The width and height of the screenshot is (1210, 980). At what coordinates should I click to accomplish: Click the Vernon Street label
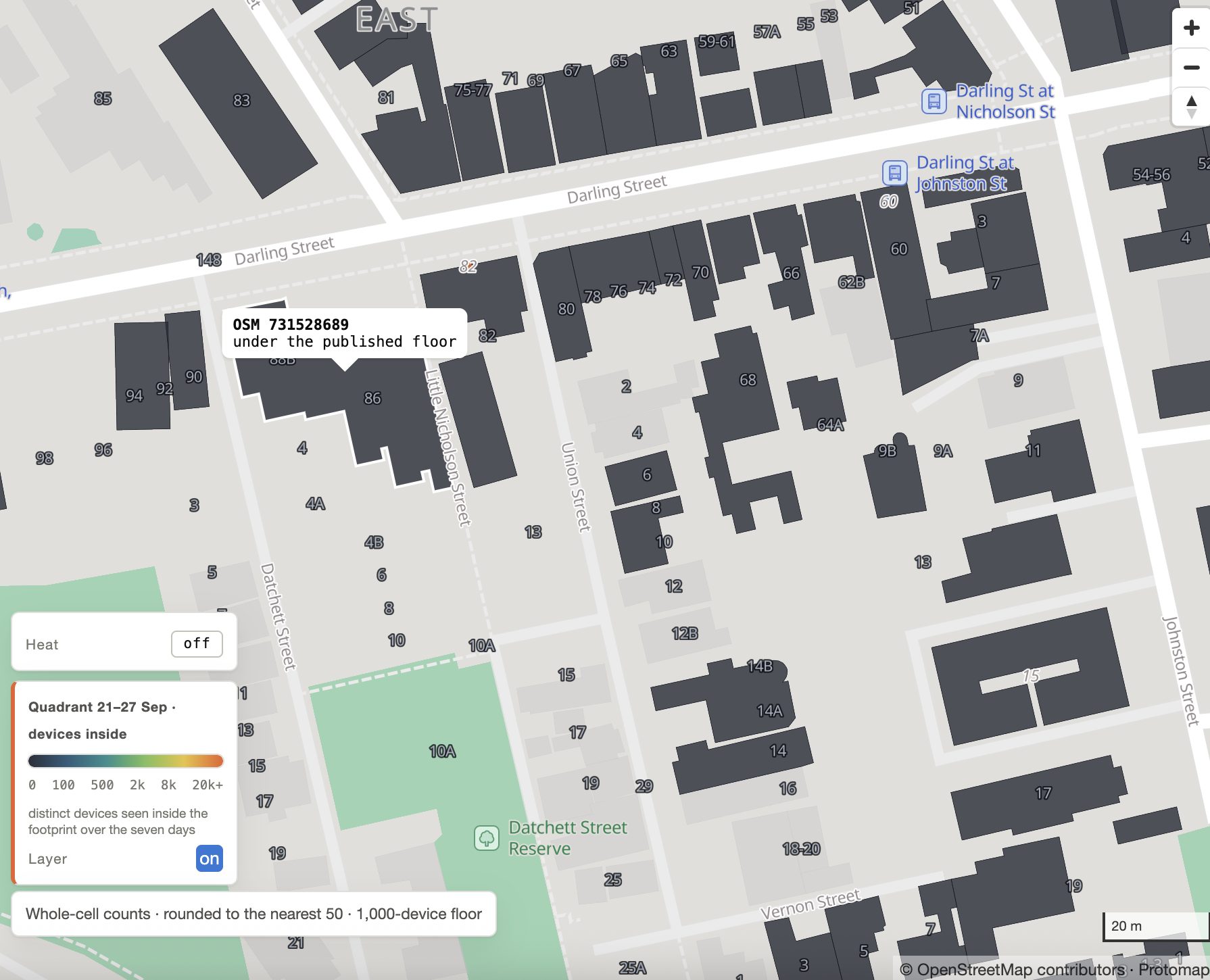click(810, 904)
